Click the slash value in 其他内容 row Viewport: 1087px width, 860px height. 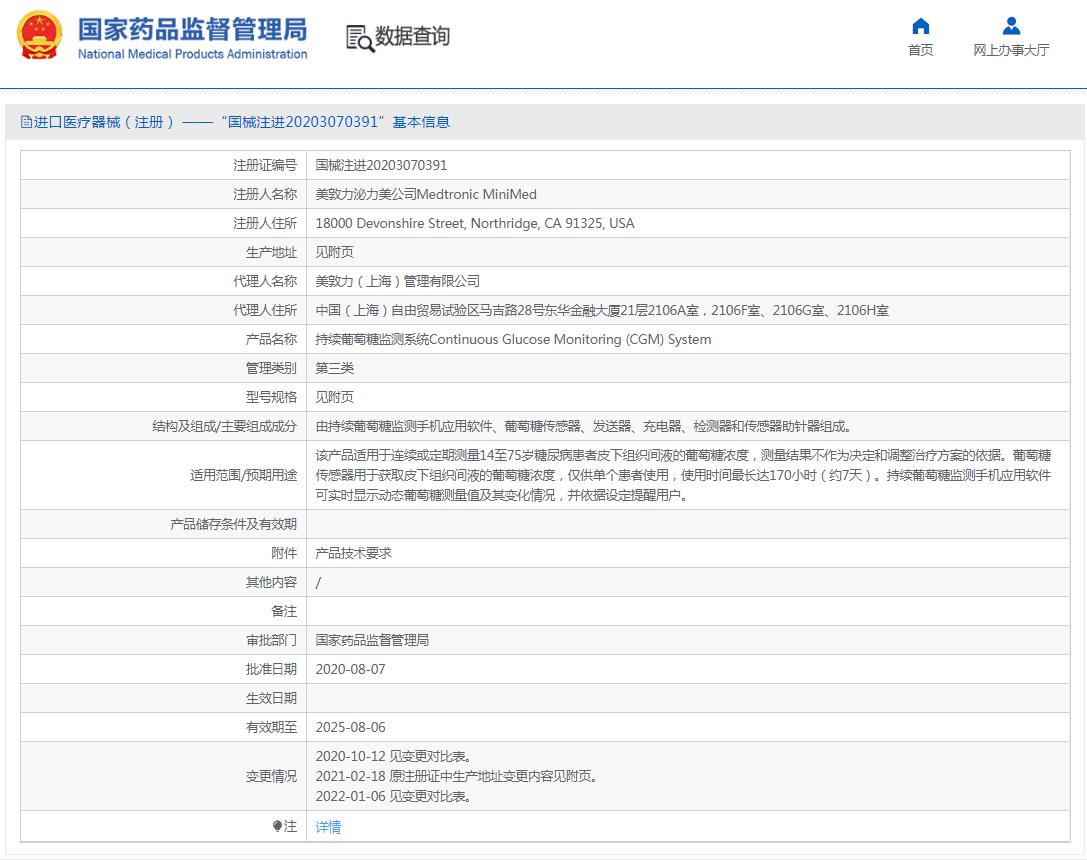[318, 582]
